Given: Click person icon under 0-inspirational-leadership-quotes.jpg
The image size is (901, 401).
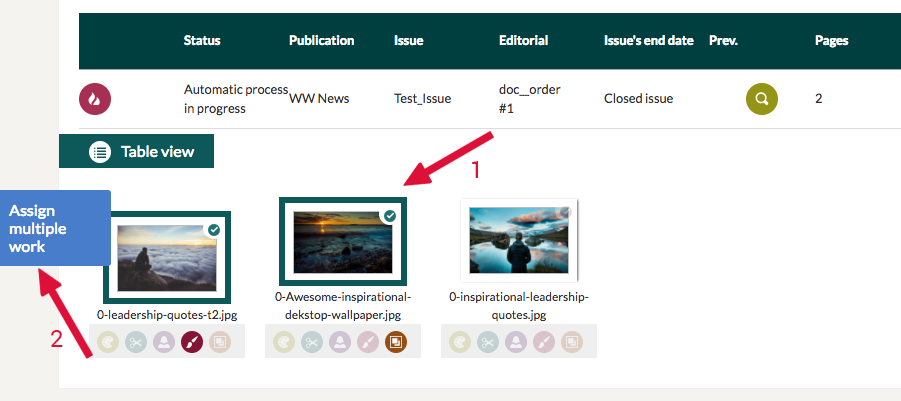Looking at the screenshot, I should coord(516,342).
